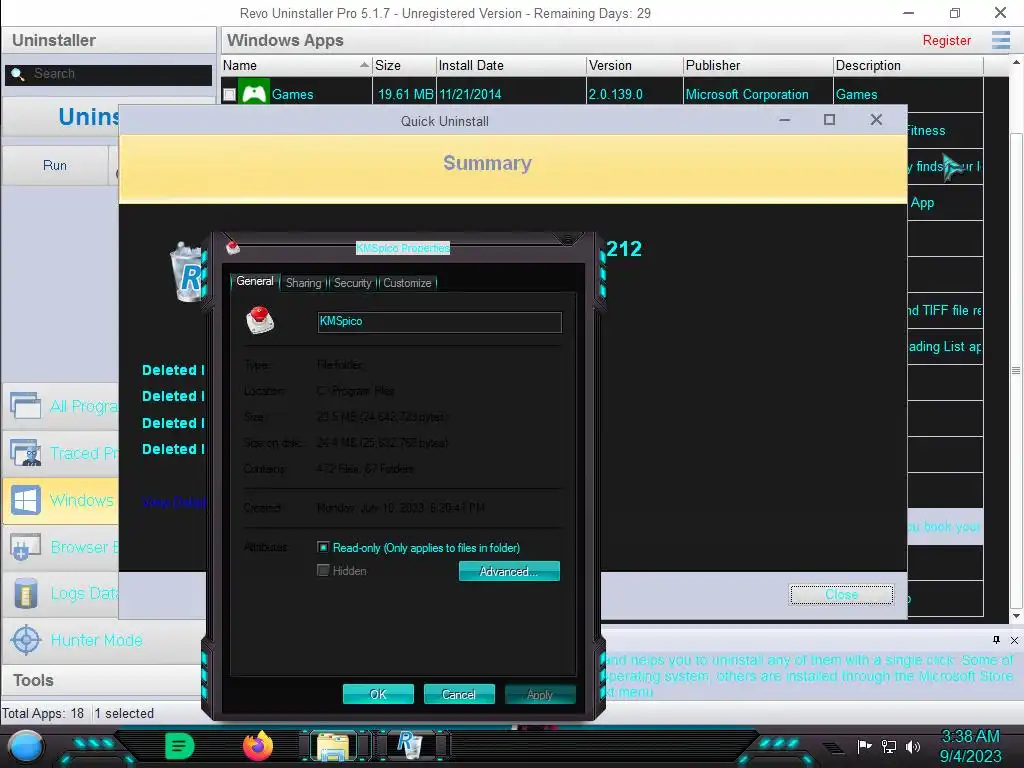Click the KMSpico Properties title bar icon
Image resolution: width=1024 pixels, height=768 pixels.
(x=233, y=248)
